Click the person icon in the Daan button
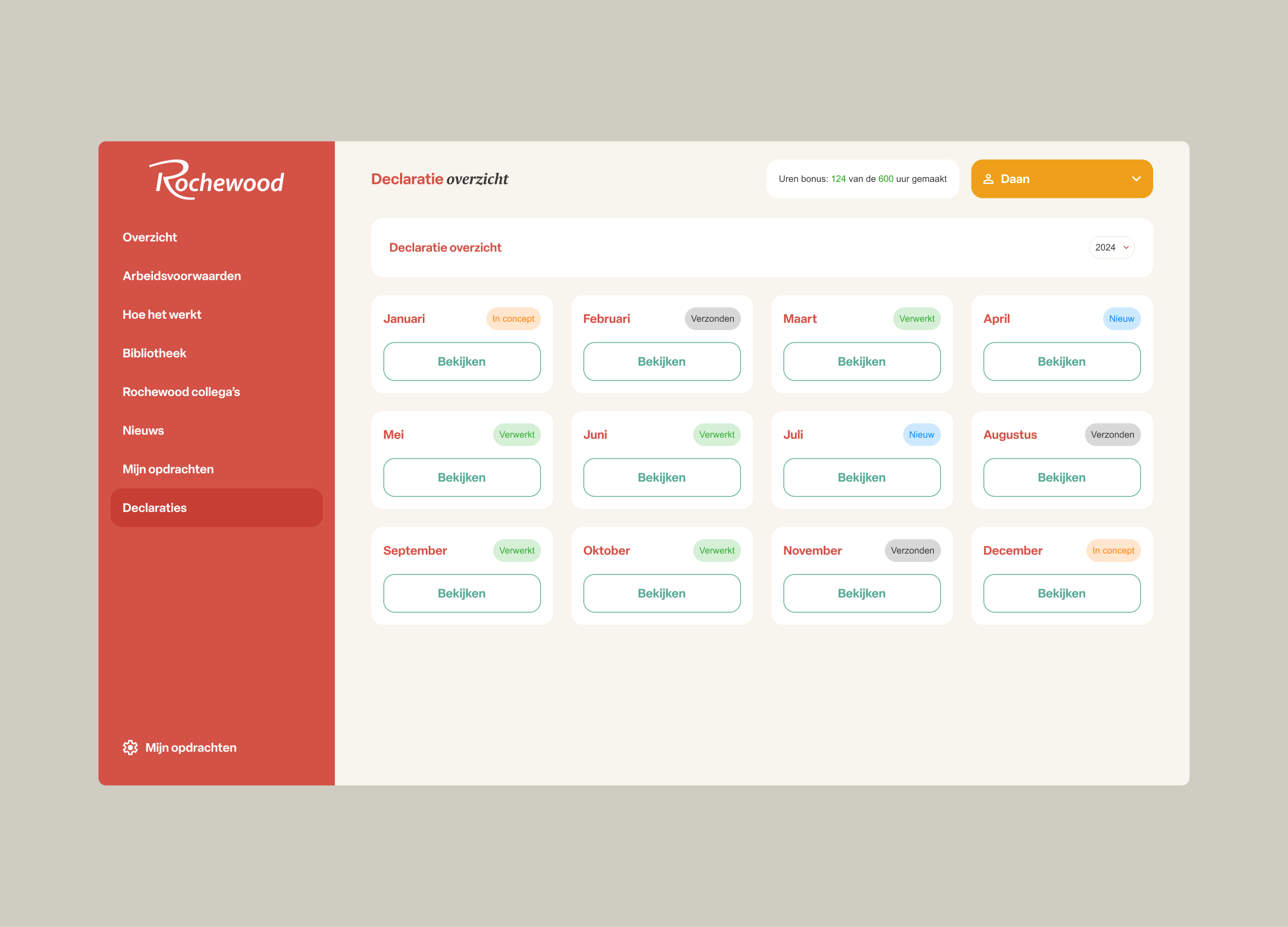This screenshot has width=1288, height=927. tap(989, 178)
